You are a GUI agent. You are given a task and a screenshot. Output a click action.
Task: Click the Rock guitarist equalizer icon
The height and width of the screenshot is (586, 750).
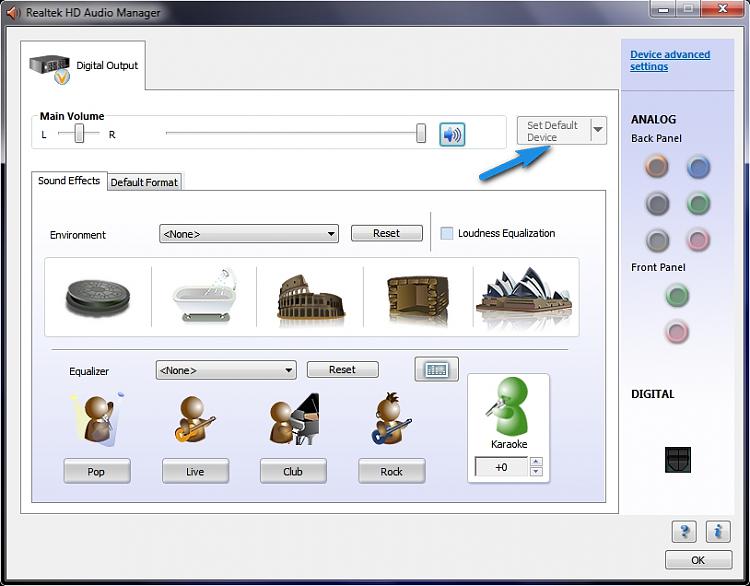pos(391,419)
